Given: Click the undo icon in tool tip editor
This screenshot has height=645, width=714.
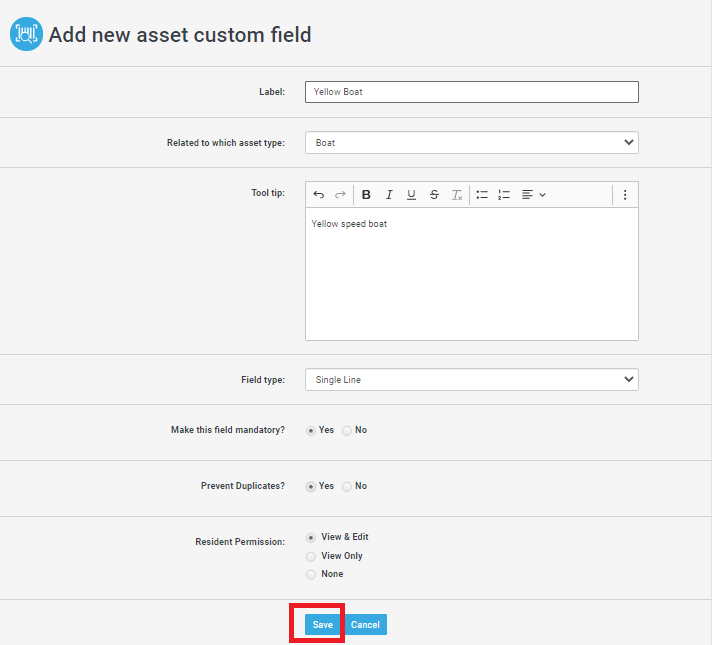Looking at the screenshot, I should [319, 195].
